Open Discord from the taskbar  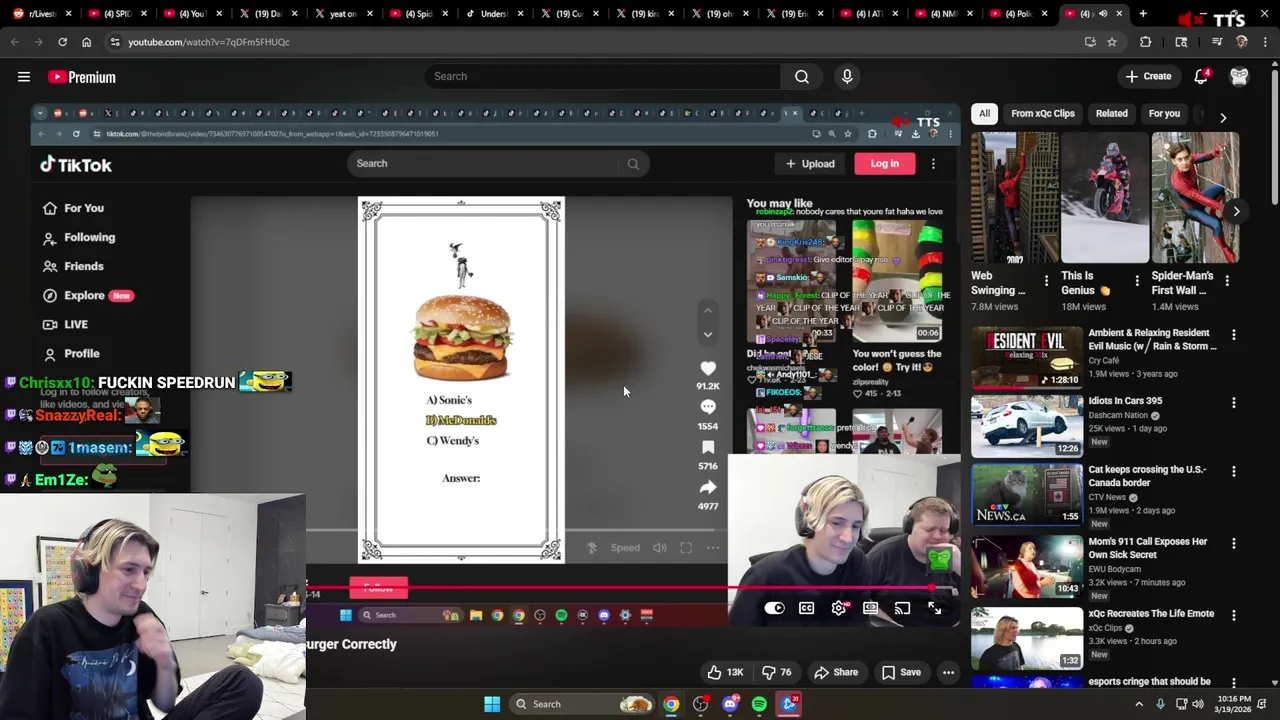pos(730,704)
